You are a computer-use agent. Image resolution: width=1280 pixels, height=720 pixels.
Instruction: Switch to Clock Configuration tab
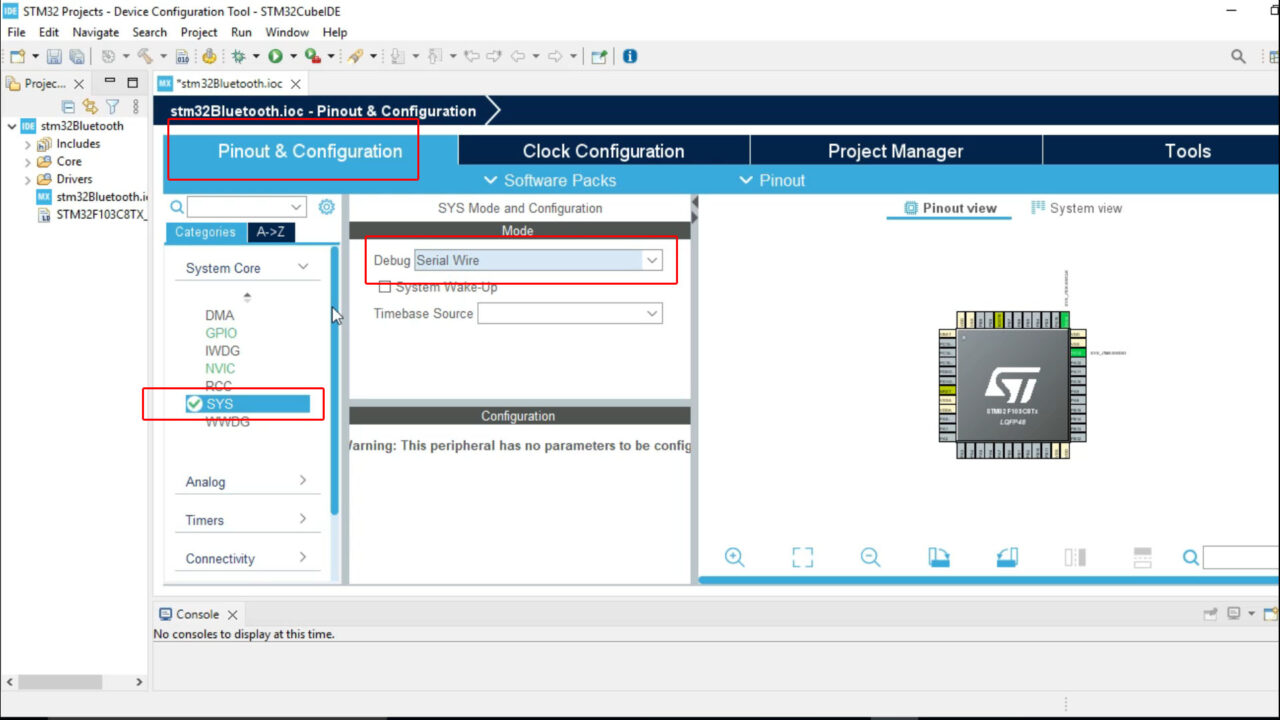604,151
